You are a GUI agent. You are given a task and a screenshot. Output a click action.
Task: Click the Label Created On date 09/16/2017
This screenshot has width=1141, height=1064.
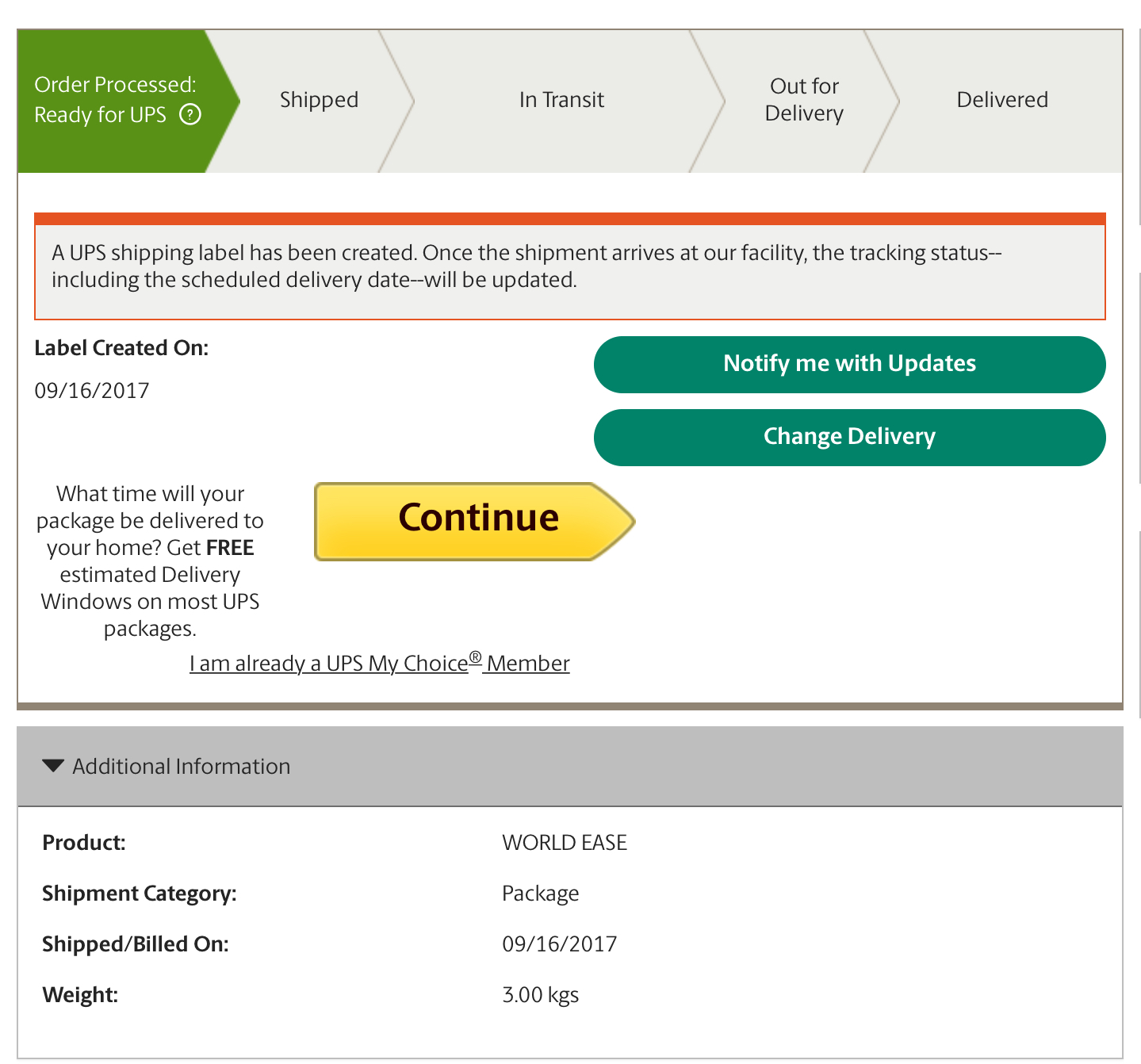[92, 391]
